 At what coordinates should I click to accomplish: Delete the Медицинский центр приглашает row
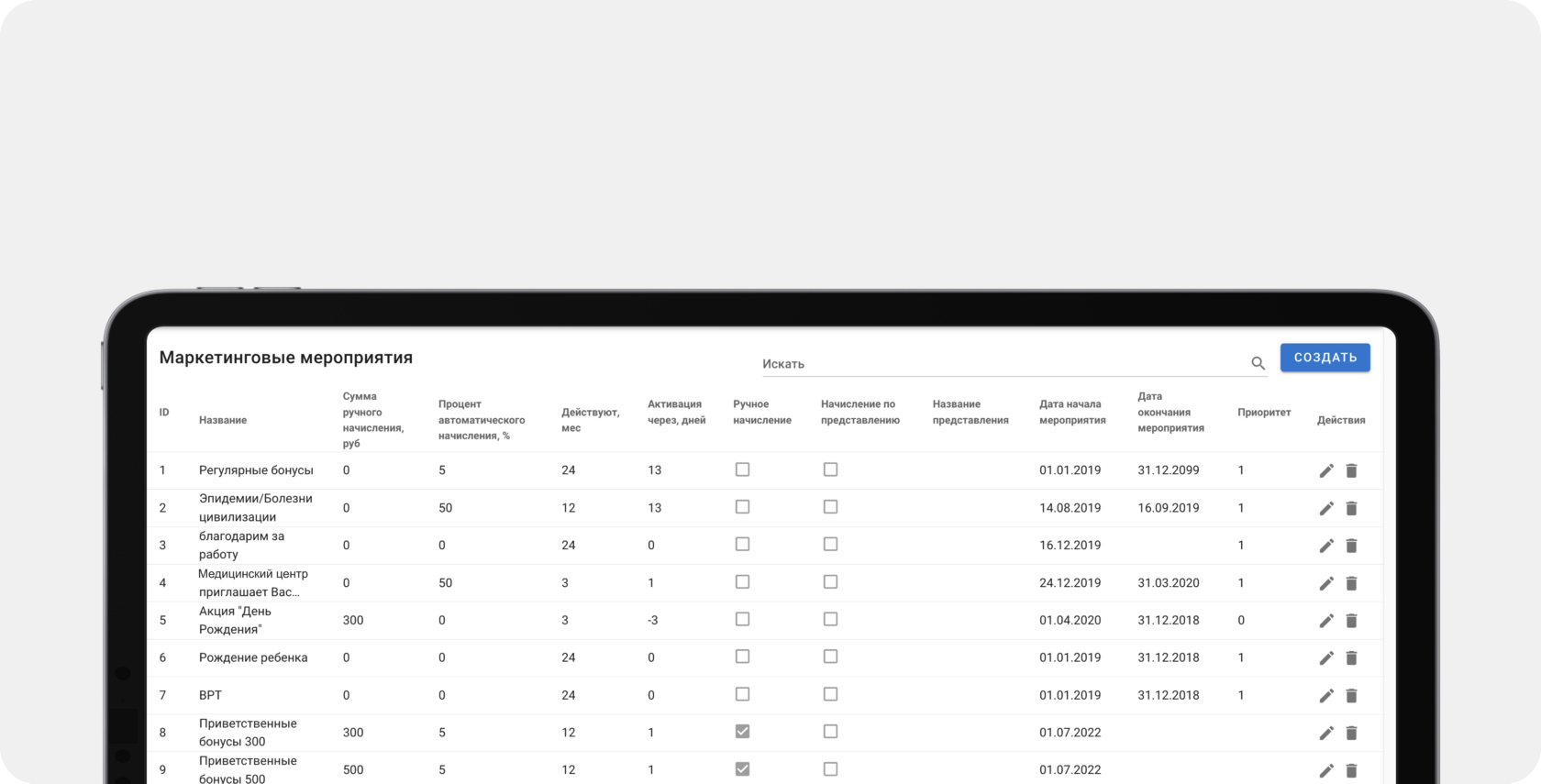click(x=1351, y=583)
